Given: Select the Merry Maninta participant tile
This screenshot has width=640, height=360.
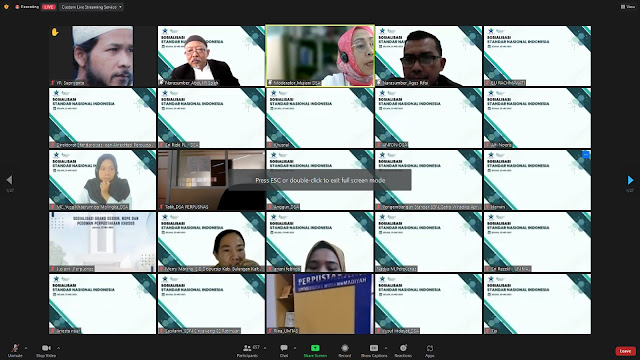Looking at the screenshot, I should 211,242.
